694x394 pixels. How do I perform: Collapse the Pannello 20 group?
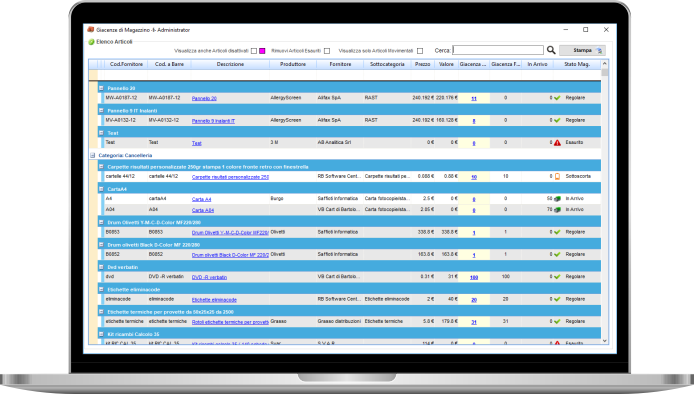101,88
